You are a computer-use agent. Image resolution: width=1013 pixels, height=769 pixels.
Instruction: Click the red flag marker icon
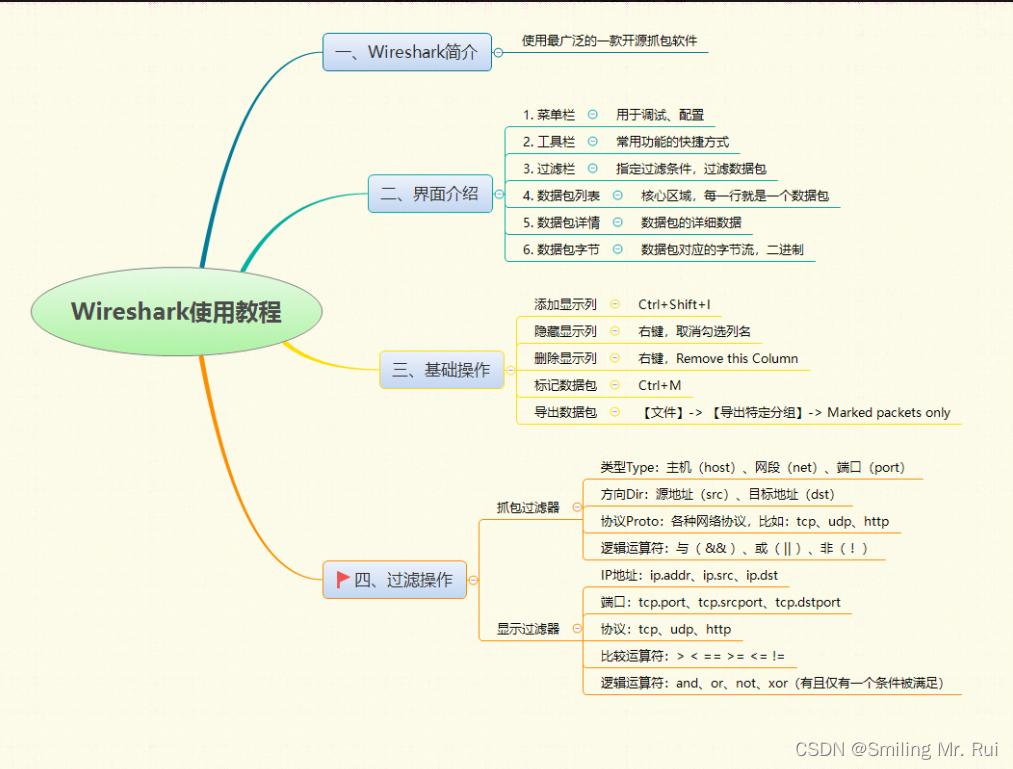click(343, 579)
